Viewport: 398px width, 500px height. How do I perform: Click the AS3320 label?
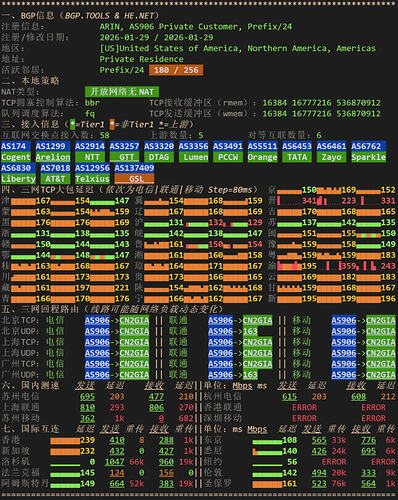pos(159,146)
